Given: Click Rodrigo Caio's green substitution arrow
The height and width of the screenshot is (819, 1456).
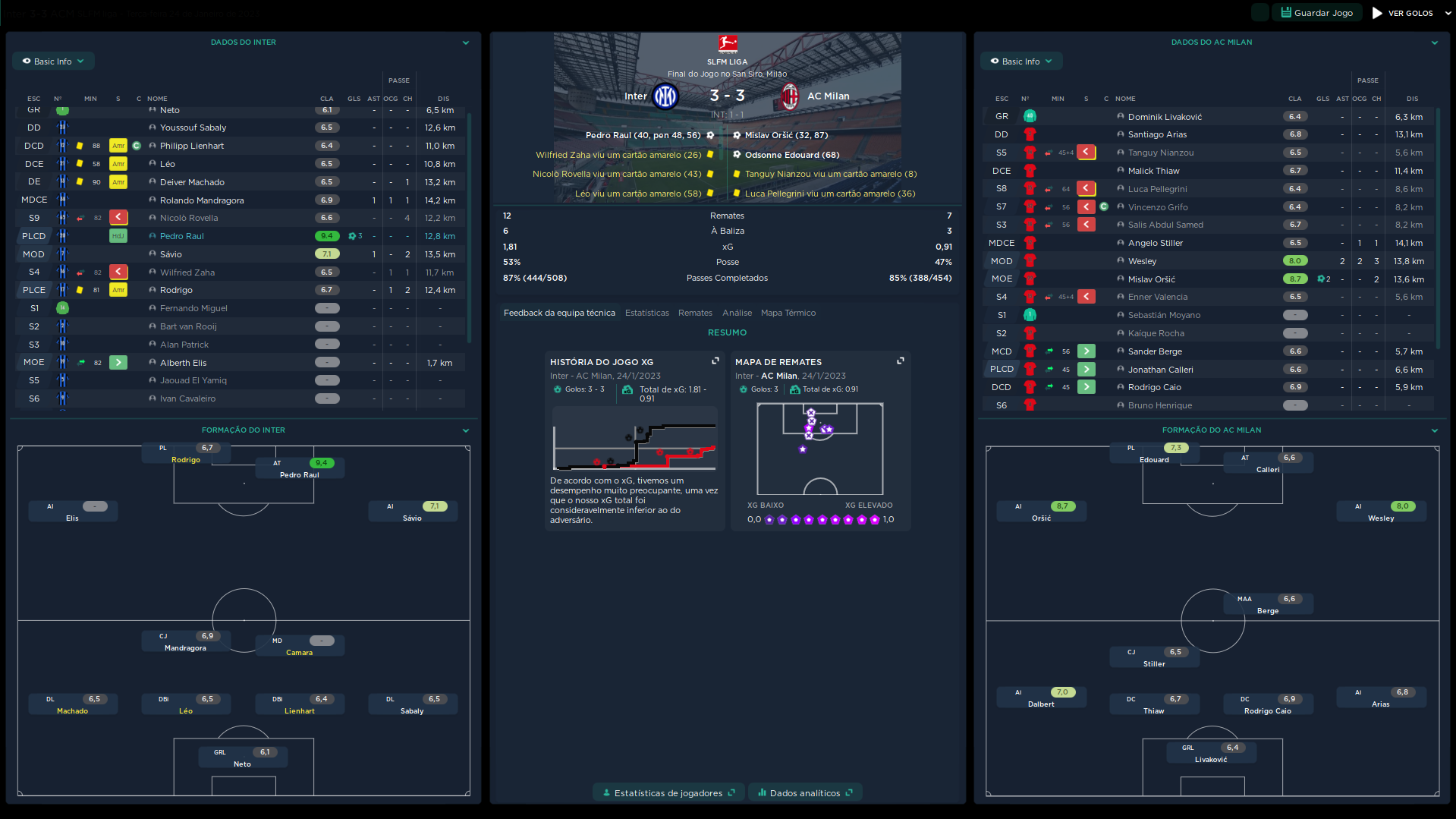Looking at the screenshot, I should (x=1086, y=387).
